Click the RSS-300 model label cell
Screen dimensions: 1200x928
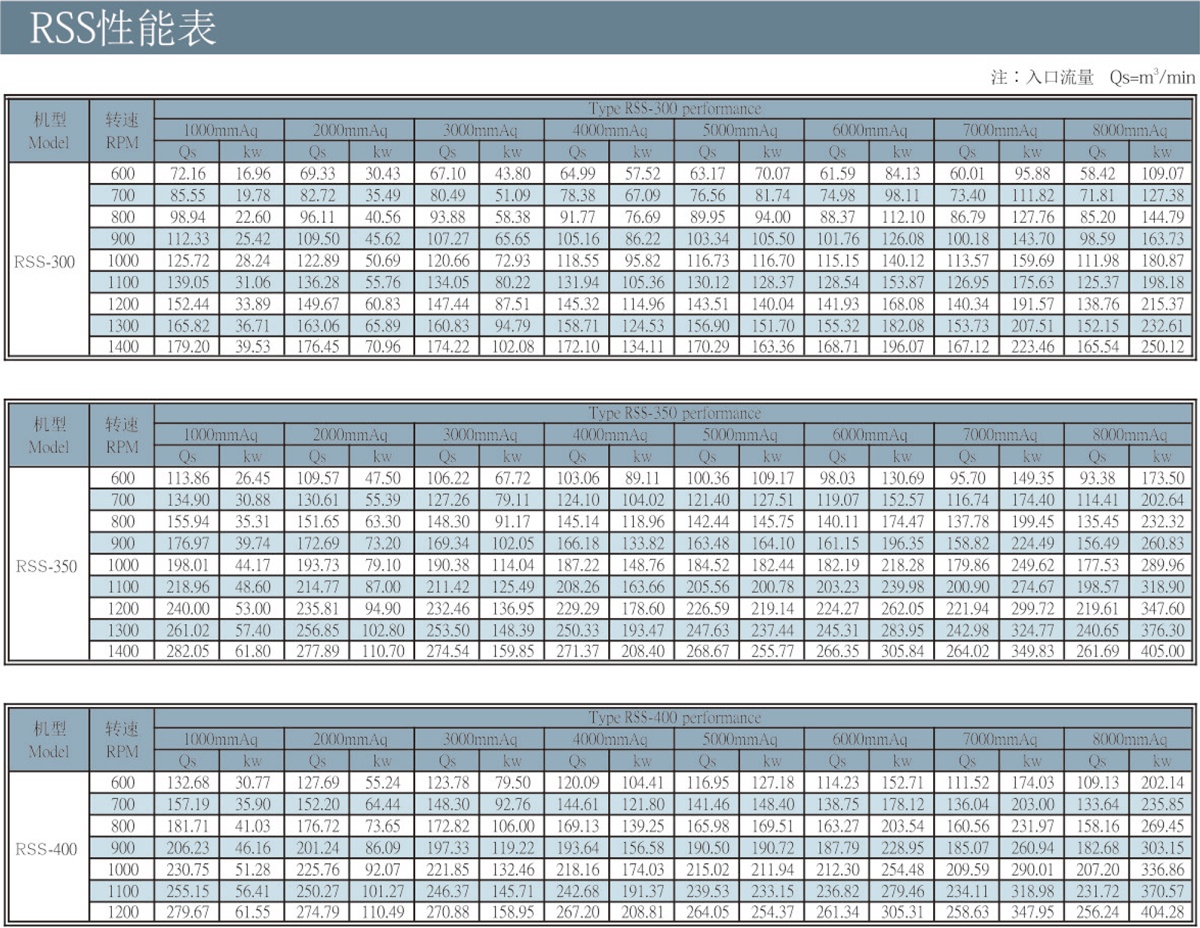(47, 261)
